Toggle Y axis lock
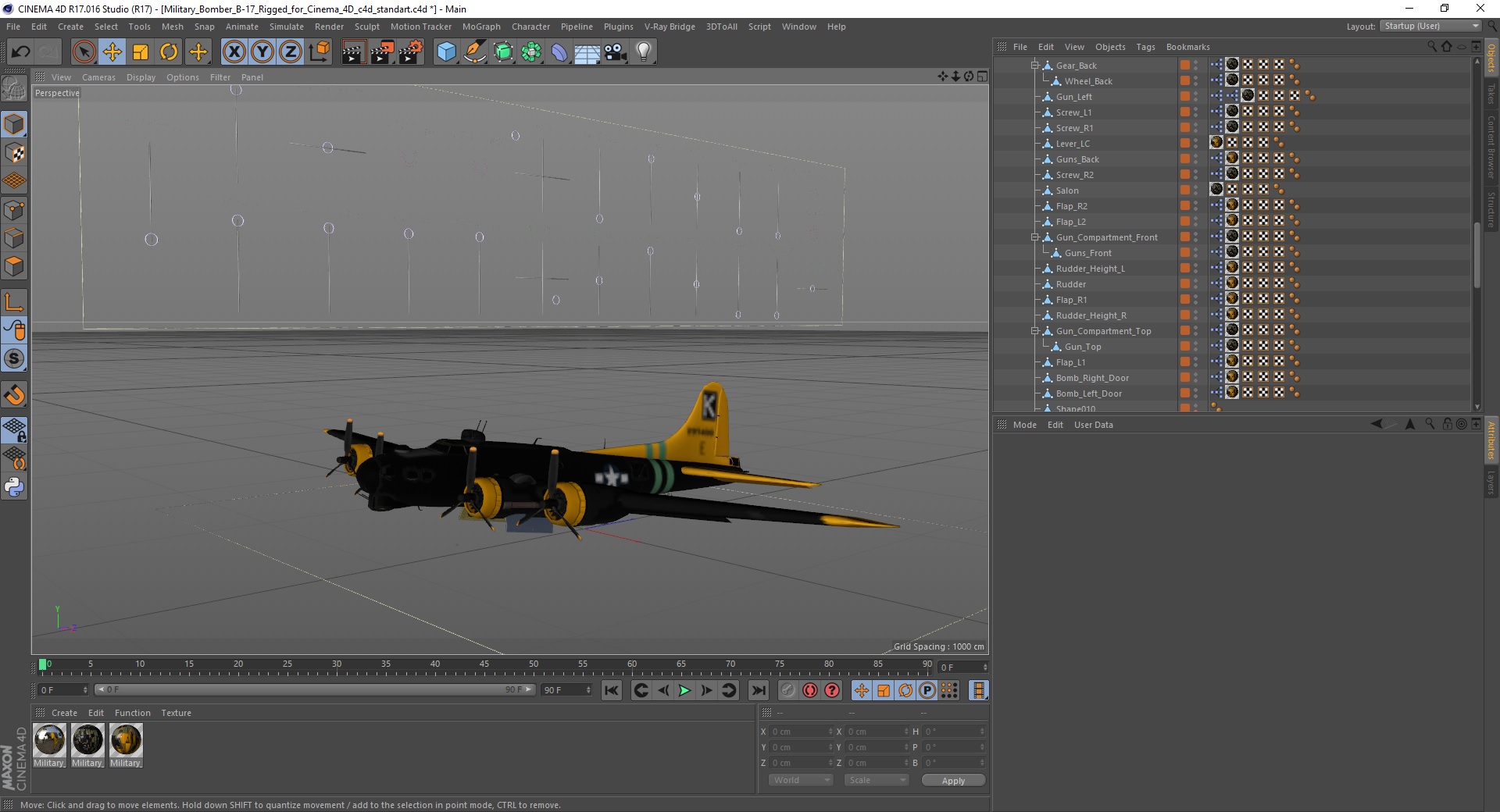This screenshot has height=812, width=1500. [262, 52]
